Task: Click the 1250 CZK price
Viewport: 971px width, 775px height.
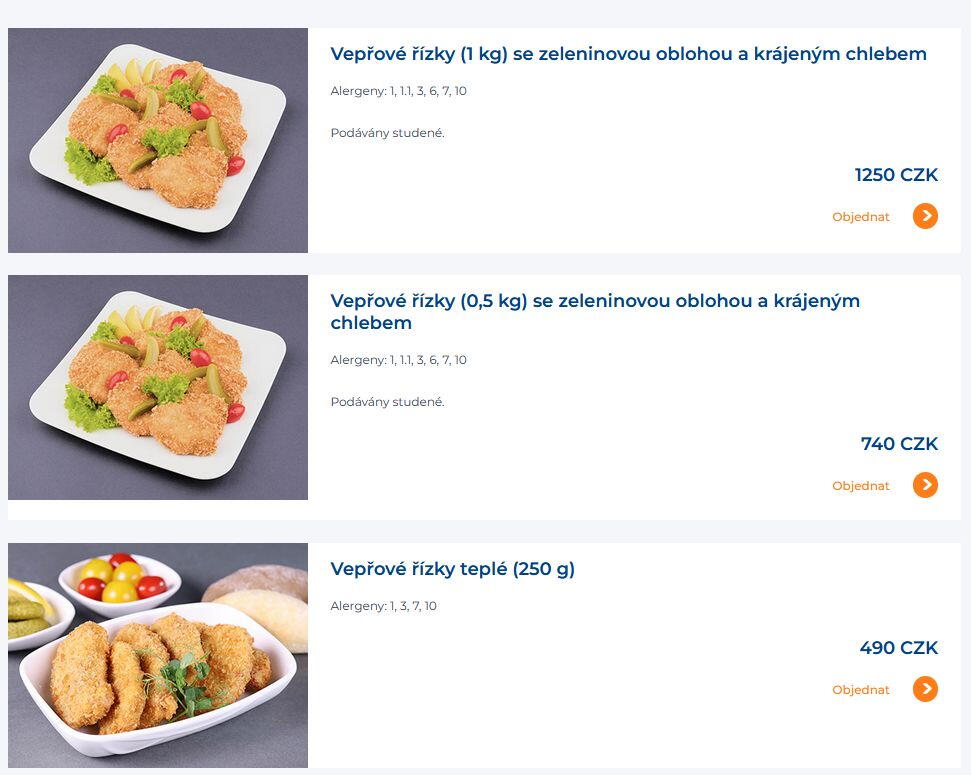Action: tap(896, 175)
